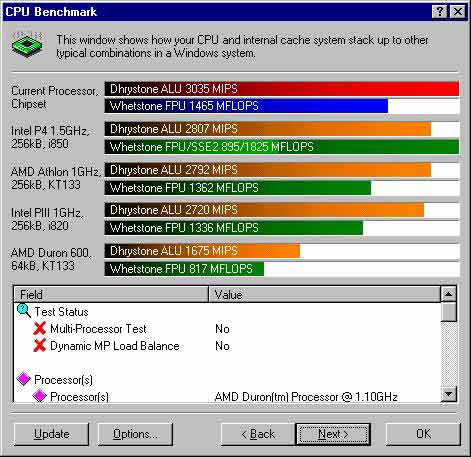
Task: Click the No value for Multi-Processor Test
Action: [222, 329]
